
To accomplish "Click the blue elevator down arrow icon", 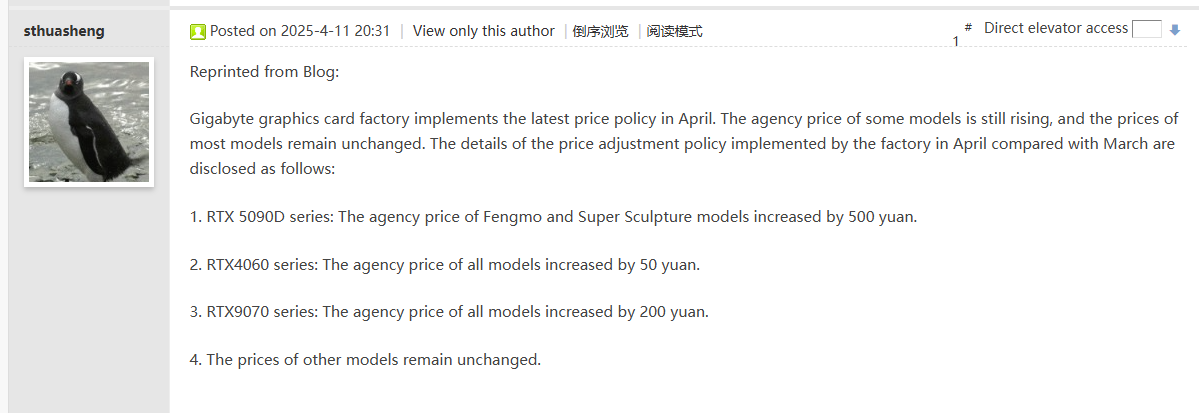I will click(1175, 30).
